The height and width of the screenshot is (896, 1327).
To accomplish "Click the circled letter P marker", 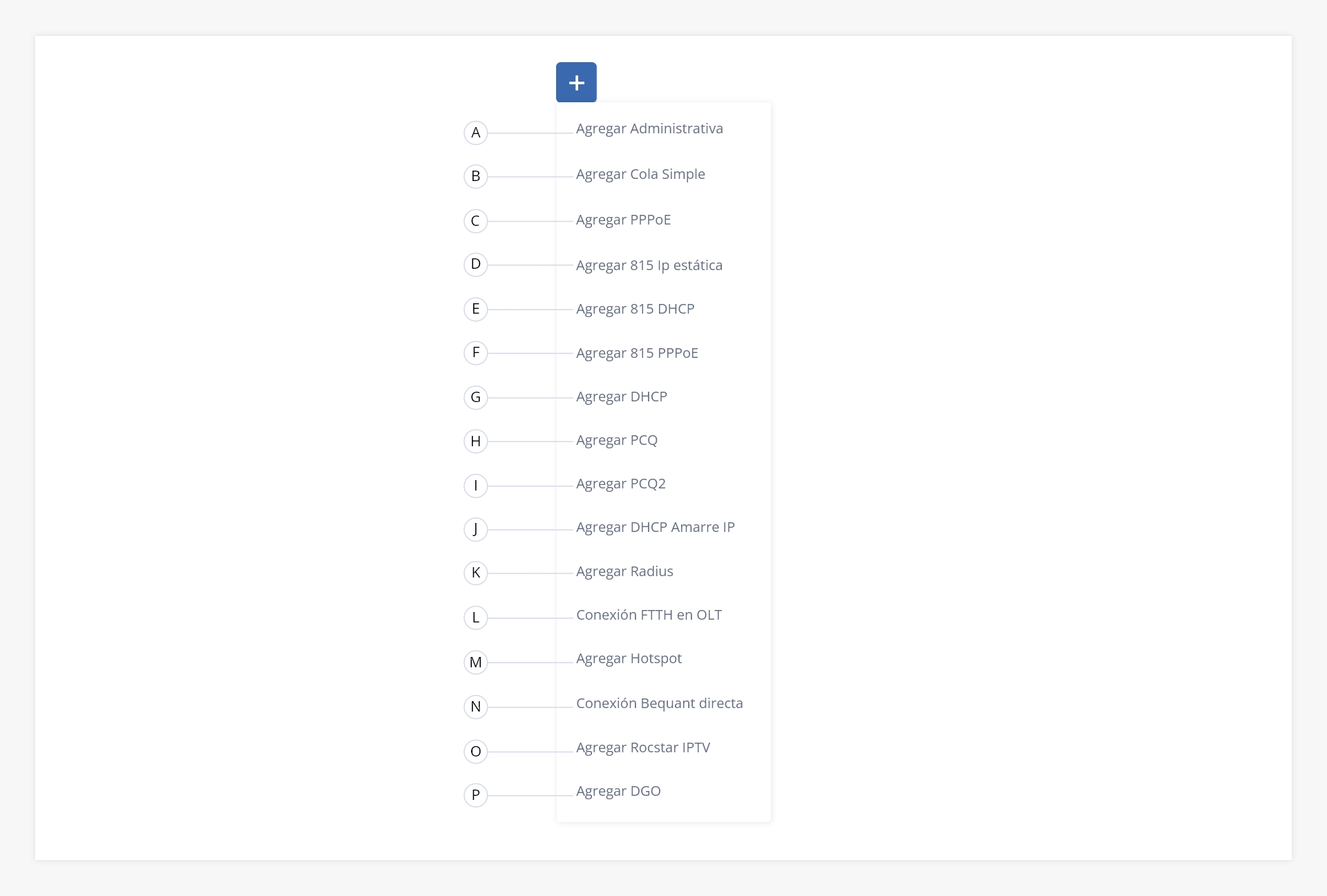I will [x=475, y=795].
